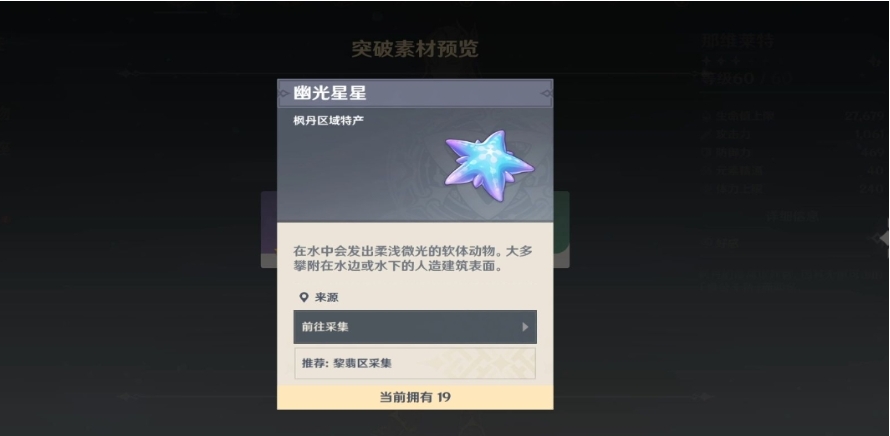Click the 枫丹区域特产 label
The image size is (890, 436).
pyautogui.click(x=329, y=120)
